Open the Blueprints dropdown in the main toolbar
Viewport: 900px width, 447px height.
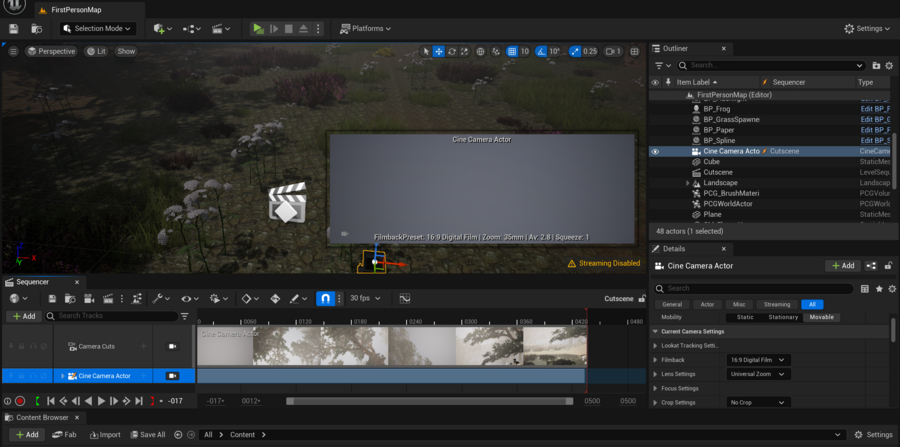(192, 29)
